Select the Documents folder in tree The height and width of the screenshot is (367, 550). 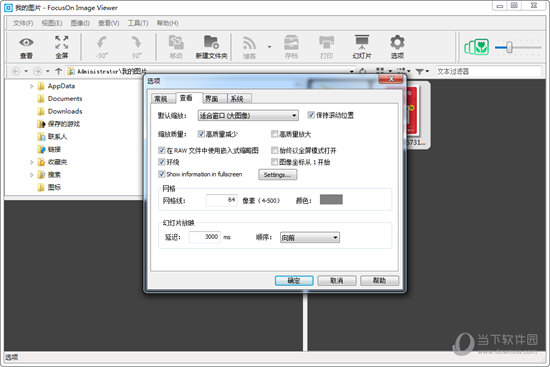pyautogui.click(x=65, y=99)
